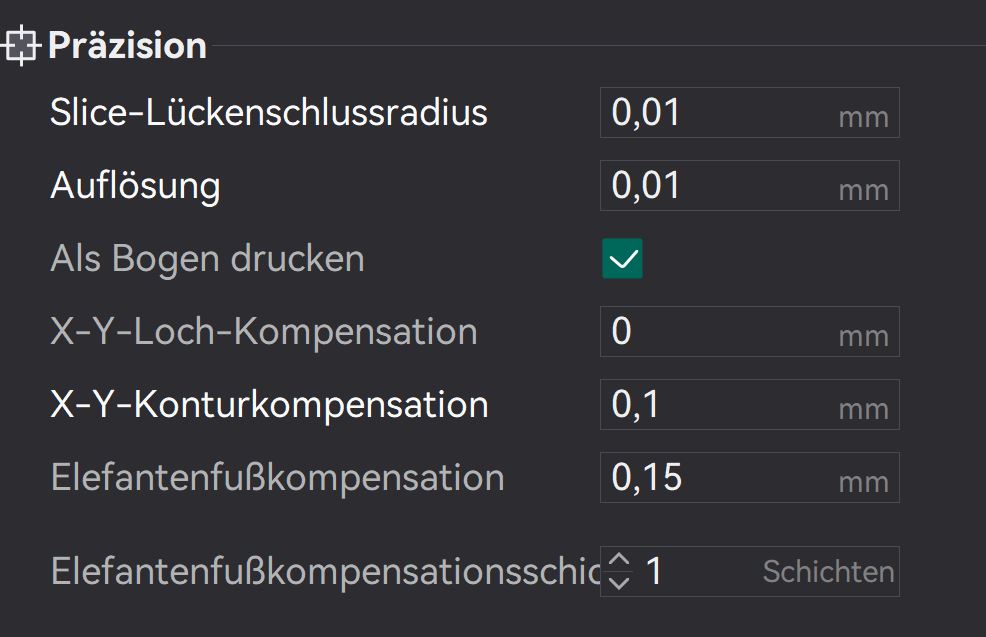This screenshot has height=637, width=986.
Task: Uncheck the Als Bogen drucken checkbox
Action: 622,259
